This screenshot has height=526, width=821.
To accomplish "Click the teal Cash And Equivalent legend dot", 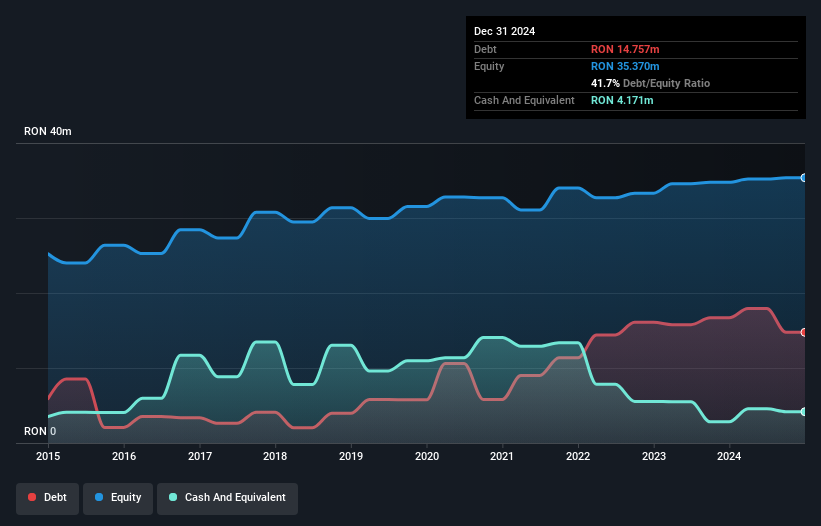I will point(173,497).
